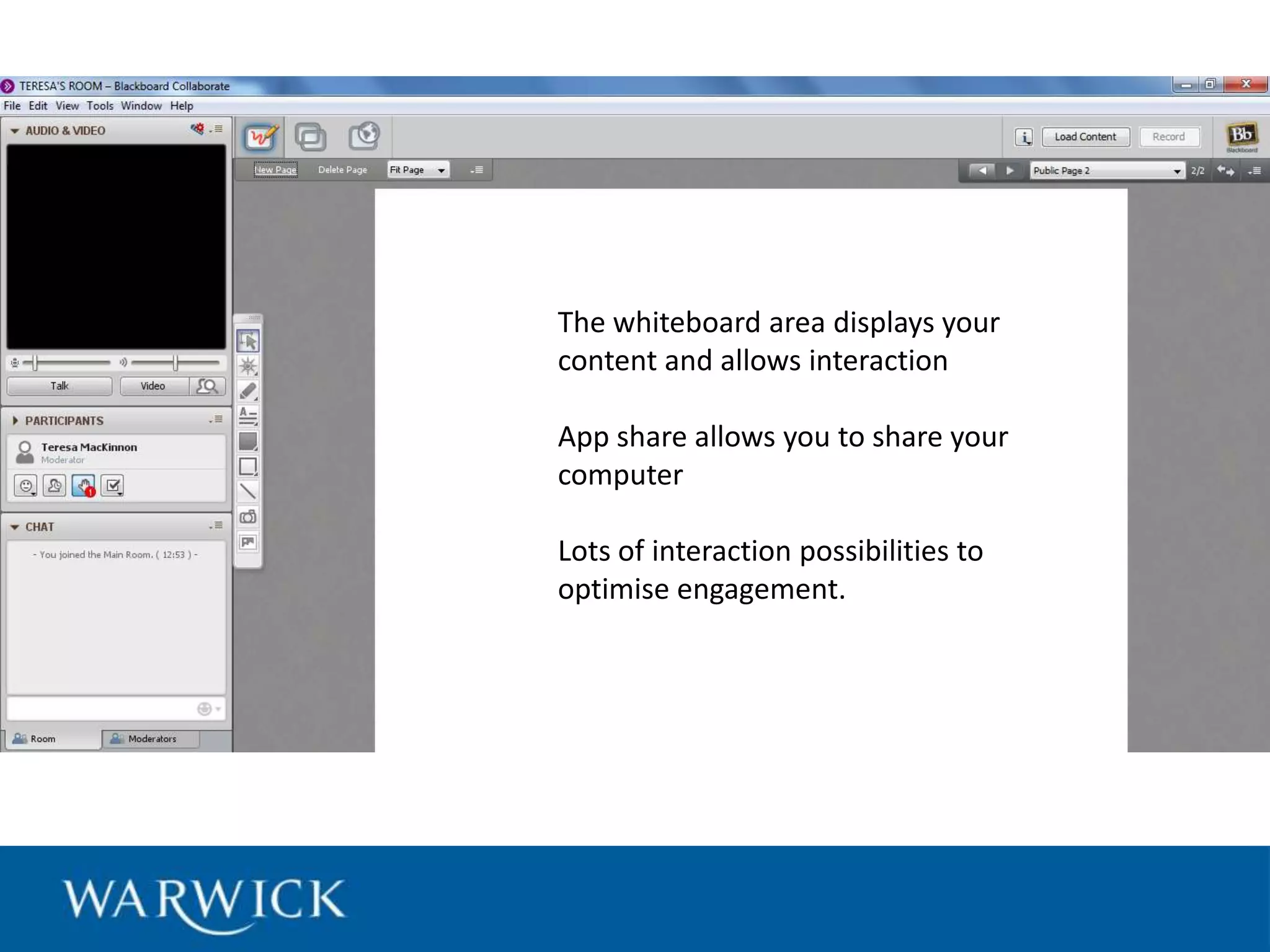Choose the text tool in the whiteboard palette
Screen dimensions: 1270x952
248,416
